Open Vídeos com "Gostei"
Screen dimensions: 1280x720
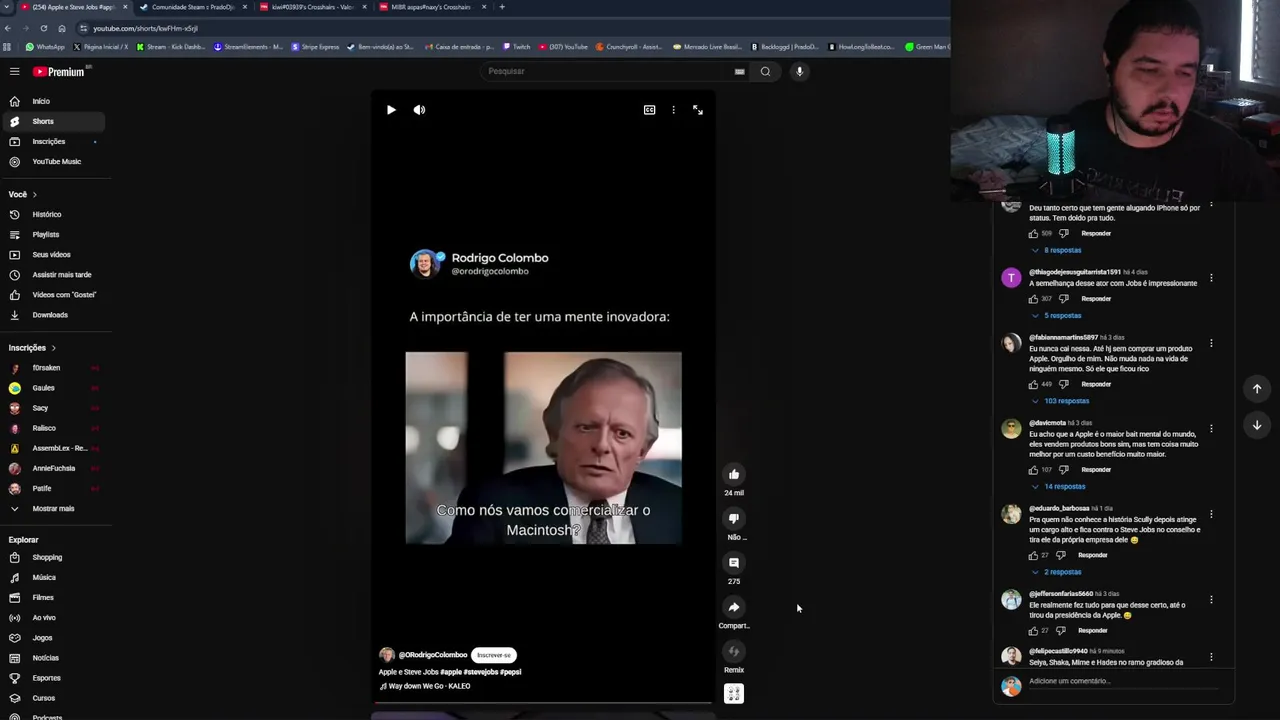(x=52, y=294)
